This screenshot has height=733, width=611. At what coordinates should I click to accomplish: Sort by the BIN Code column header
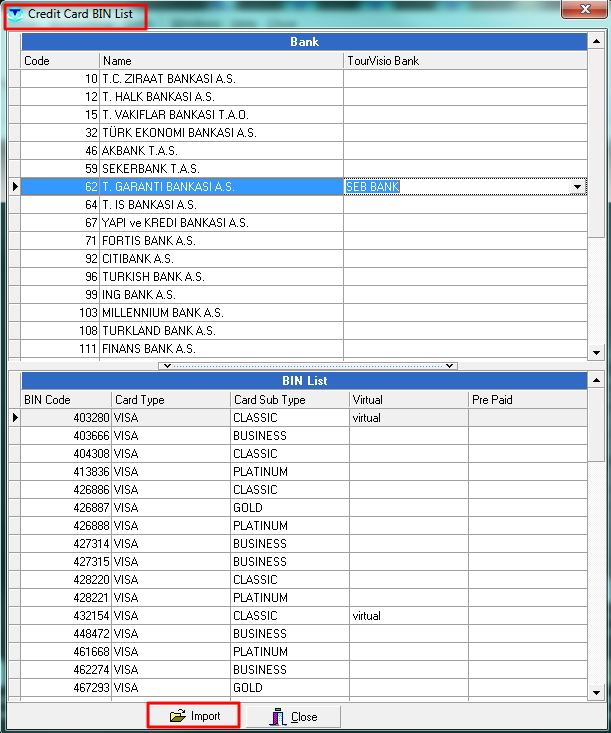click(x=65, y=399)
